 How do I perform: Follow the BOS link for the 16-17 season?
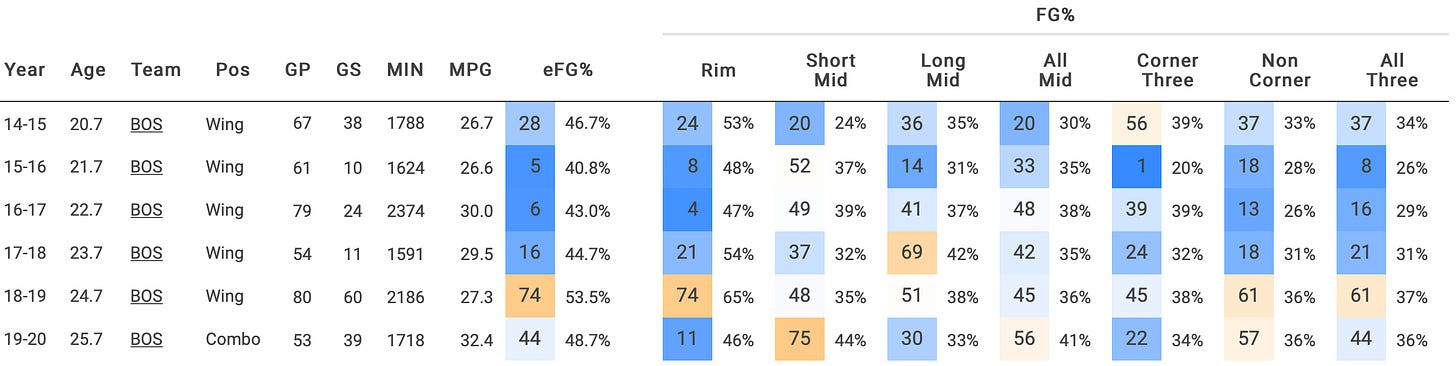tap(146, 211)
